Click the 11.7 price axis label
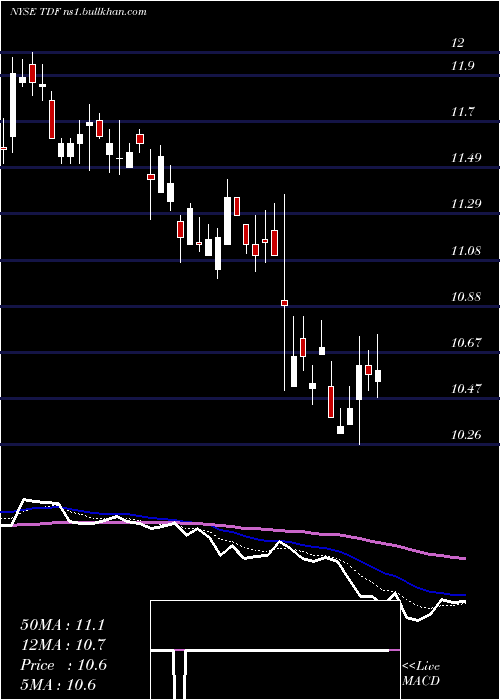 click(462, 112)
